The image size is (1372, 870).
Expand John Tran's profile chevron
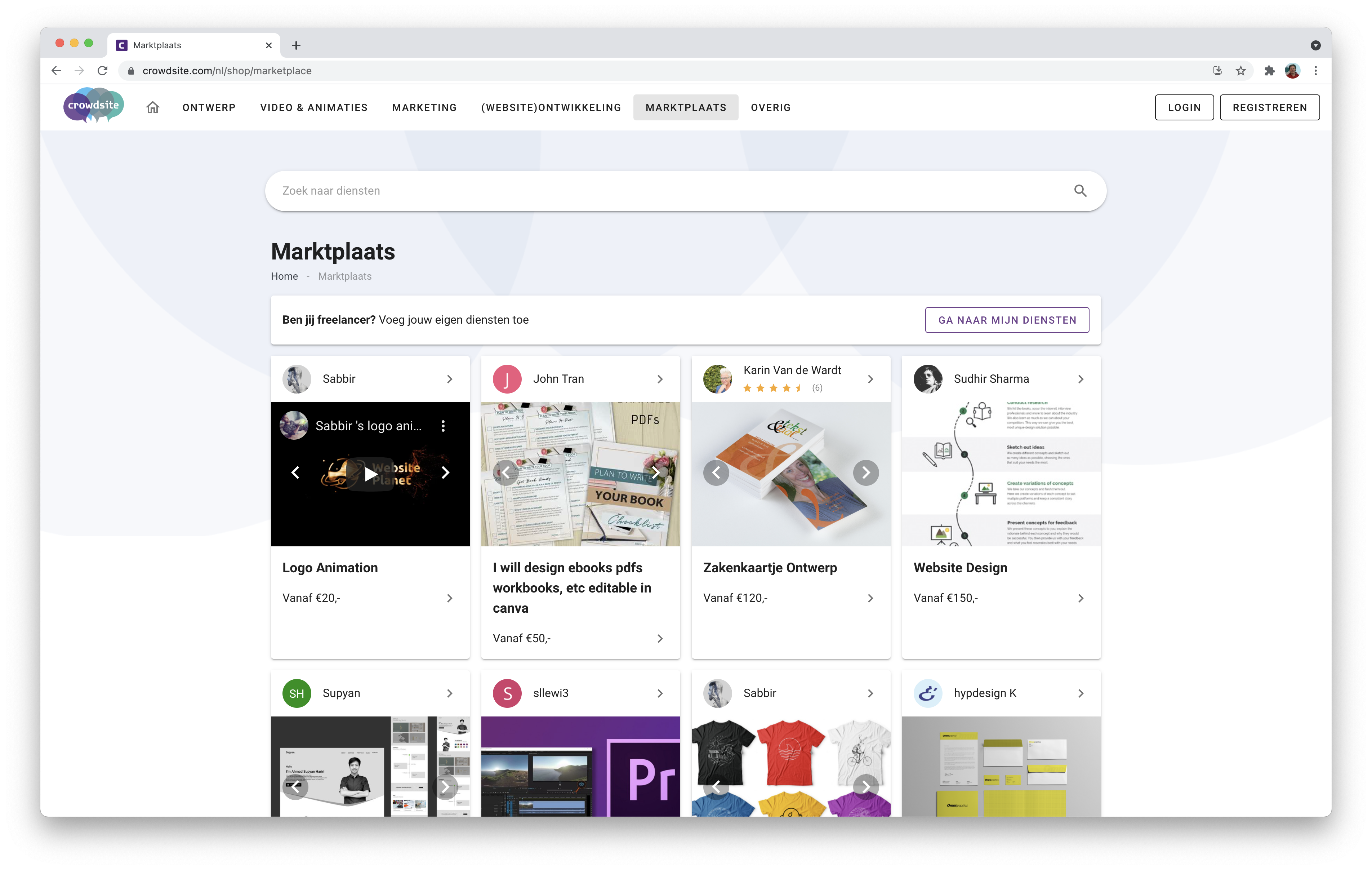[x=660, y=379]
